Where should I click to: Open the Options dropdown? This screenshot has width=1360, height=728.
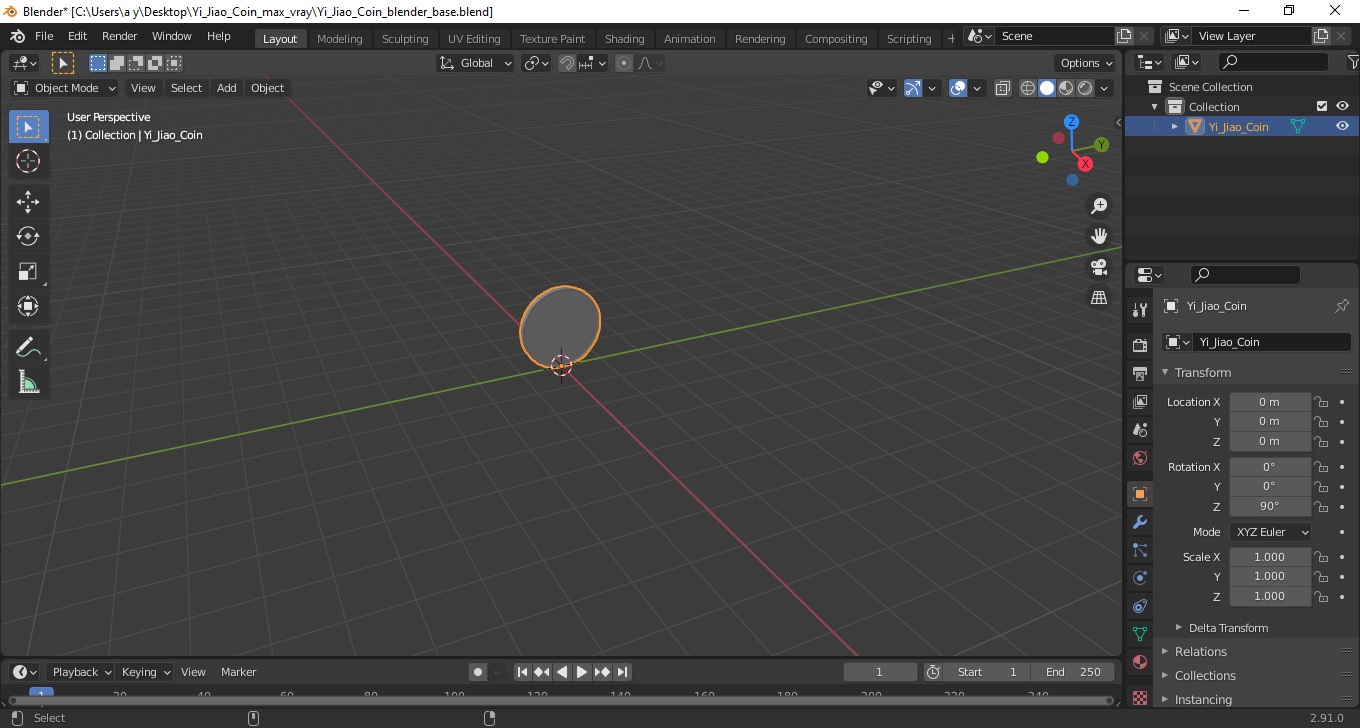[1087, 63]
